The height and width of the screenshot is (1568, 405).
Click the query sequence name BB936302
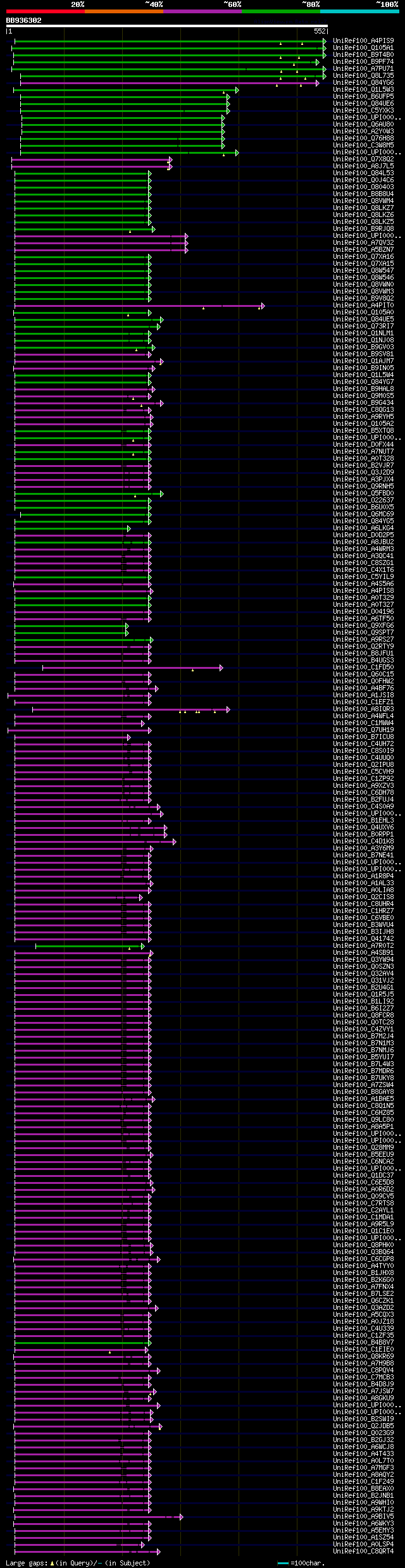[x=24, y=20]
